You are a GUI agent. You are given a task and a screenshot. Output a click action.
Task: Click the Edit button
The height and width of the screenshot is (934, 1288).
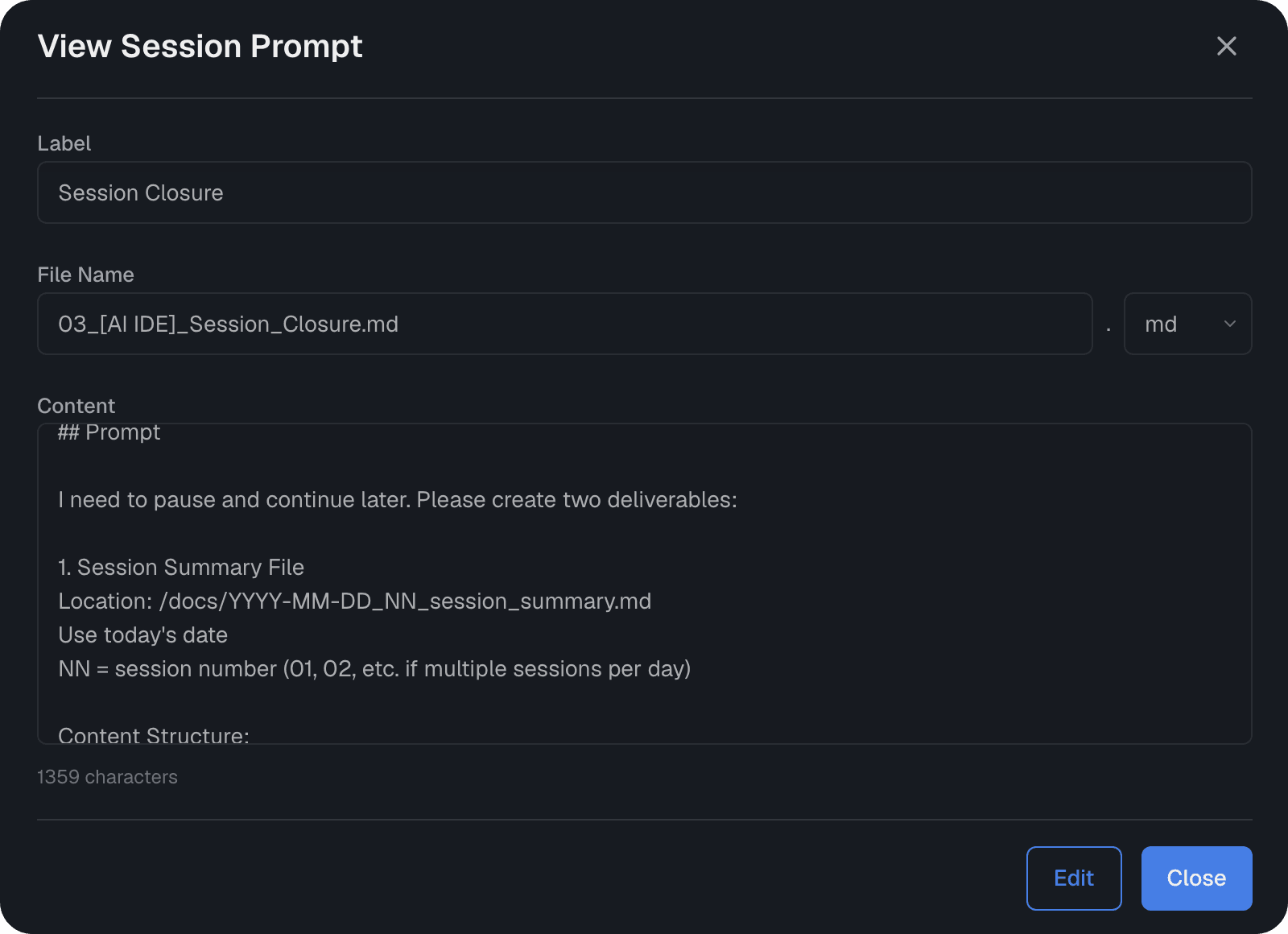(1074, 878)
